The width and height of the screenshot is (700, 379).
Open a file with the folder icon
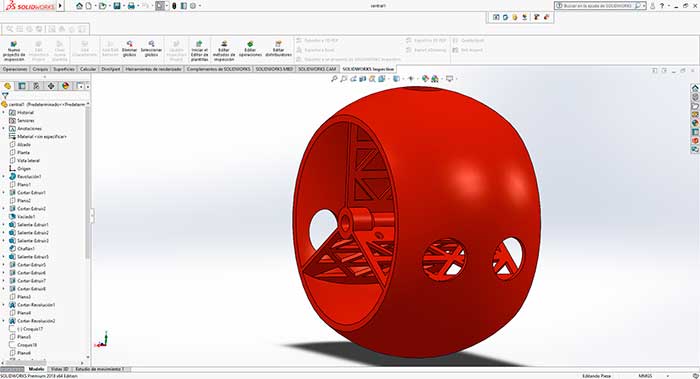pos(103,6)
